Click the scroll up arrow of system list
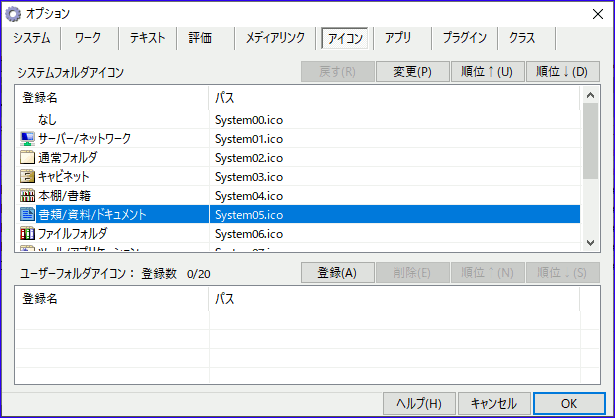Screen dimensions: 615x418 tap(590, 95)
